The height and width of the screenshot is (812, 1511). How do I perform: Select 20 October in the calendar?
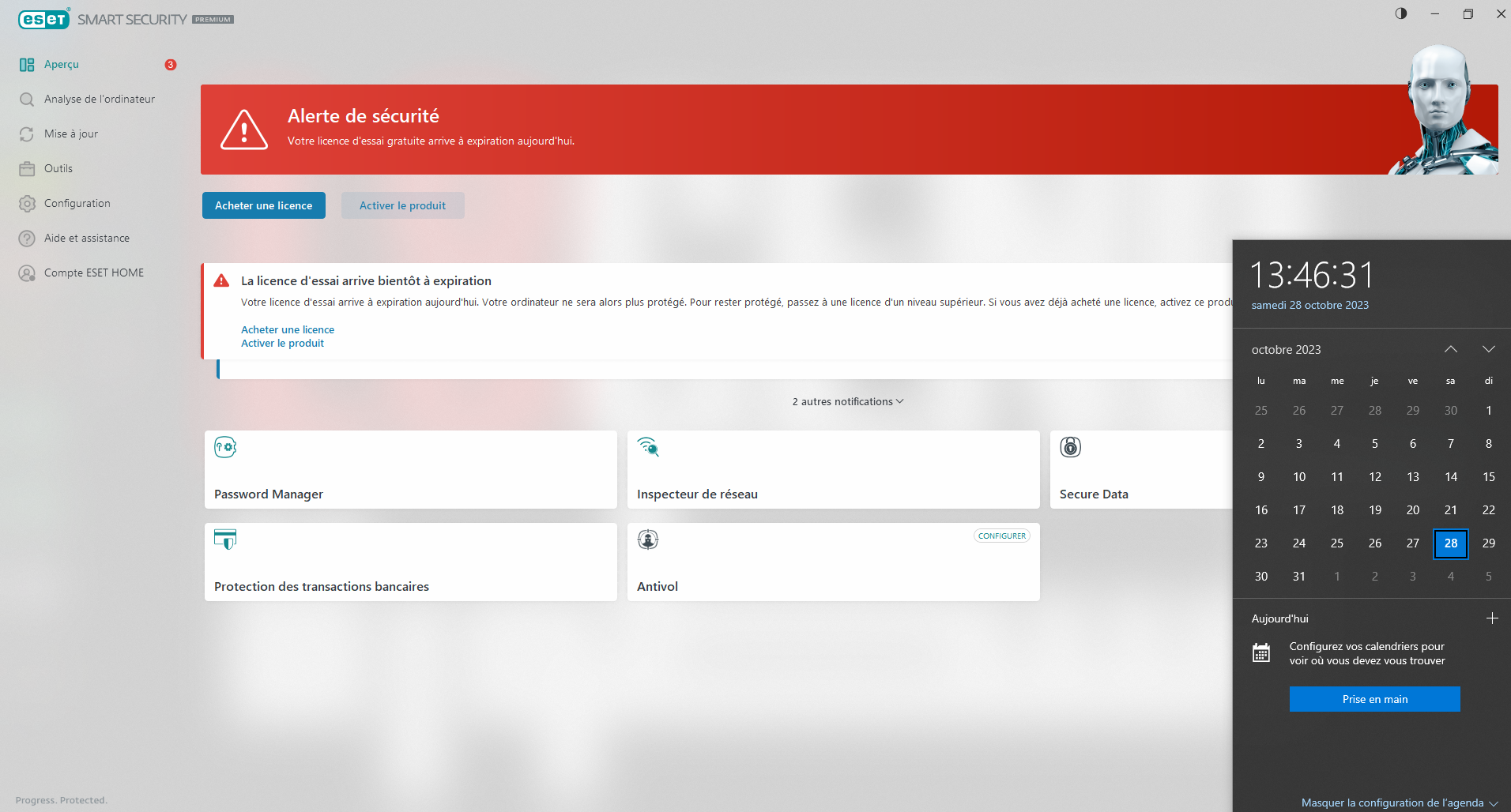click(1413, 510)
